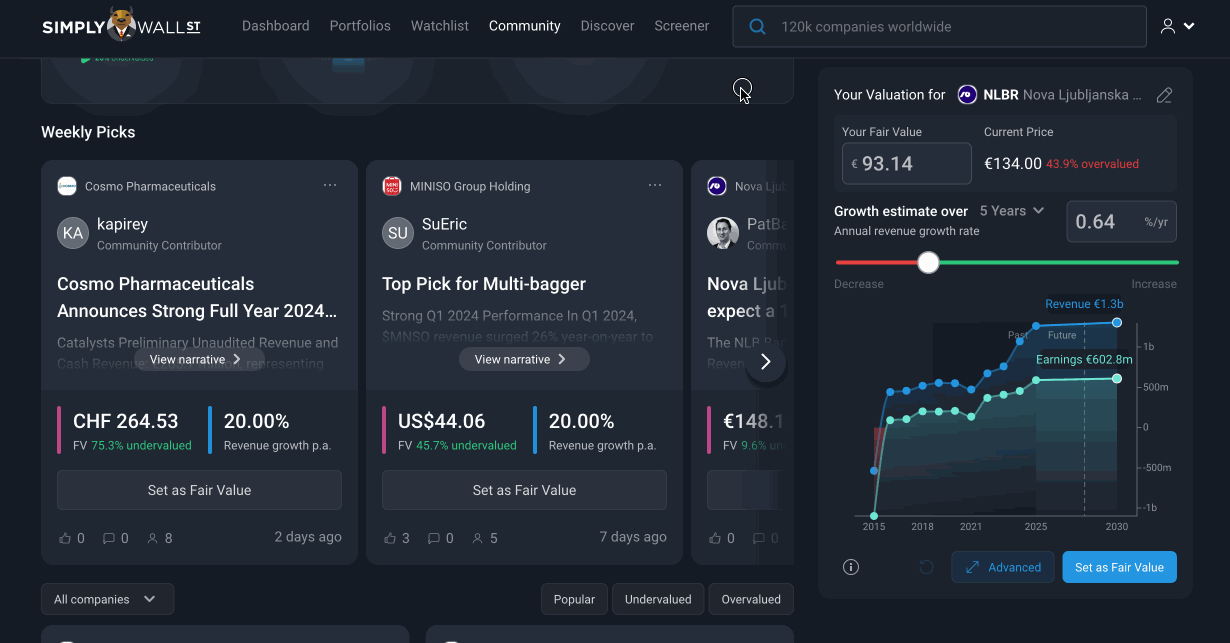Filter narratives by Undervalued

(x=658, y=599)
